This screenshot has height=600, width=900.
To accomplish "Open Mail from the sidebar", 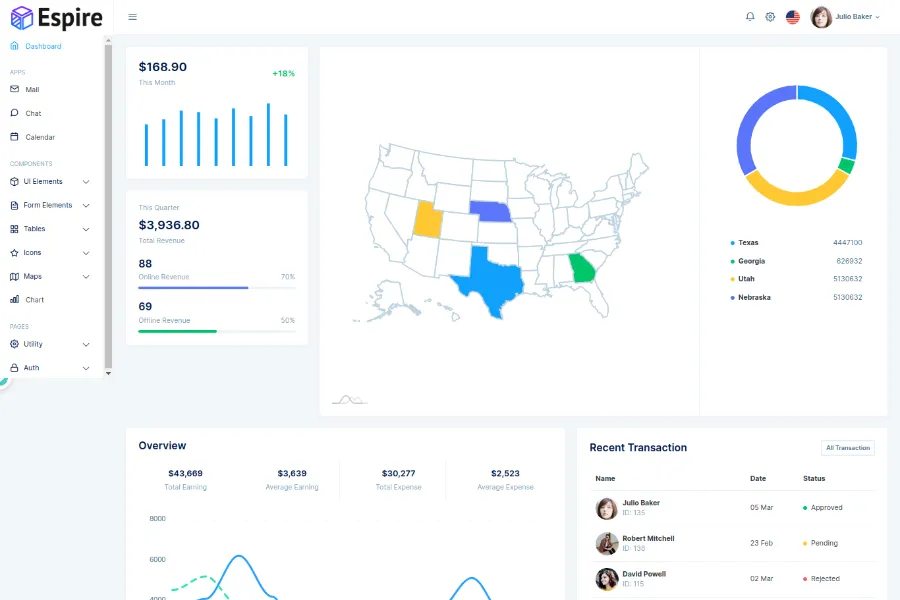I will point(32,90).
